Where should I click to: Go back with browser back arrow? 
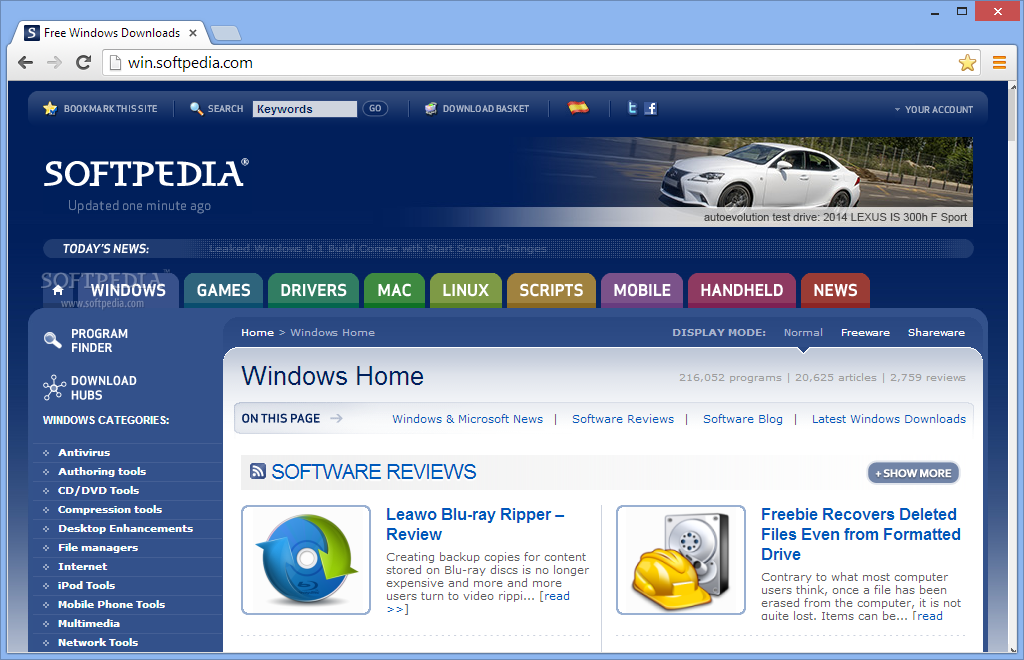coord(25,63)
